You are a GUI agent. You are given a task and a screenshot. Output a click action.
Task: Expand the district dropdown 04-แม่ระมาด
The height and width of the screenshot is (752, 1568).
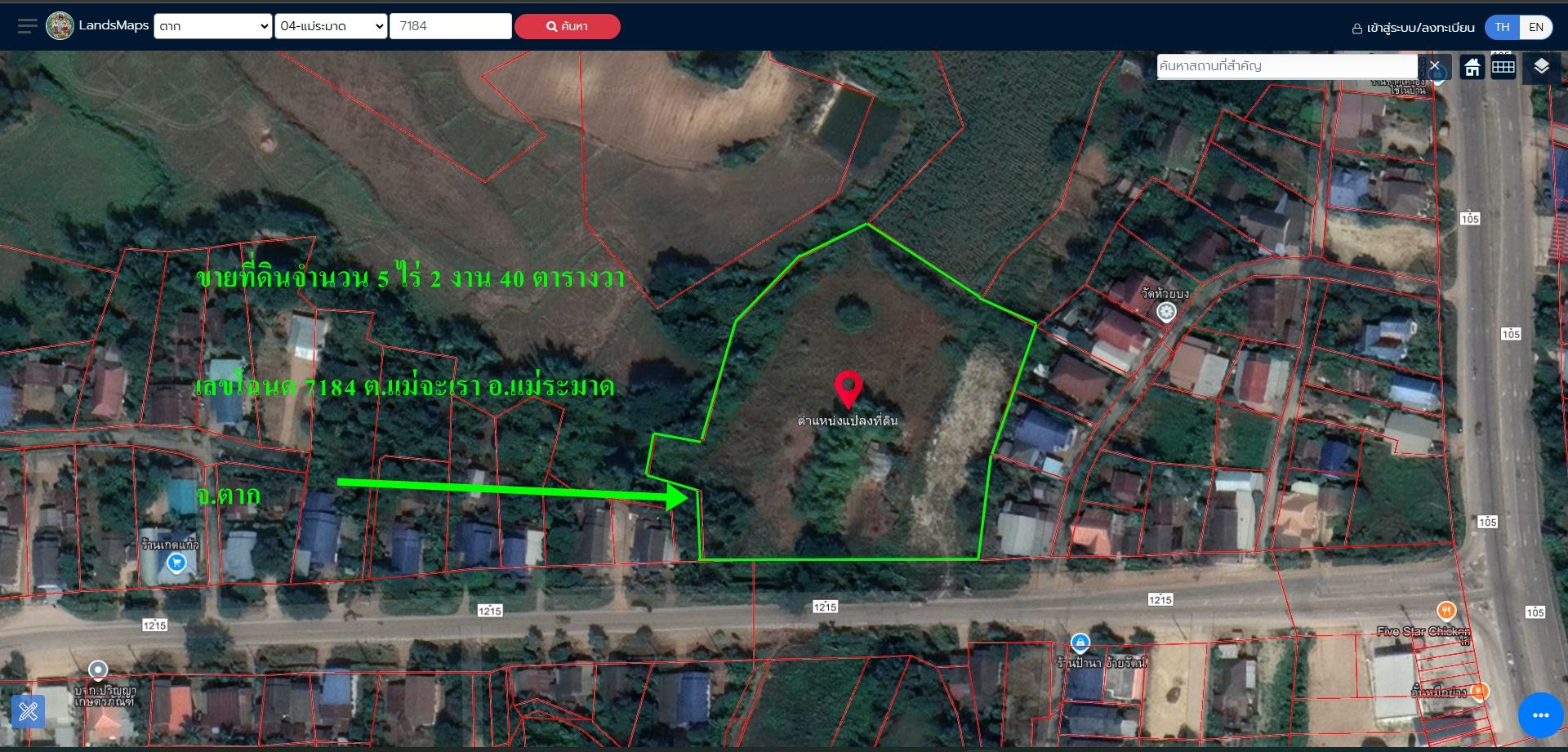pyautogui.click(x=331, y=26)
